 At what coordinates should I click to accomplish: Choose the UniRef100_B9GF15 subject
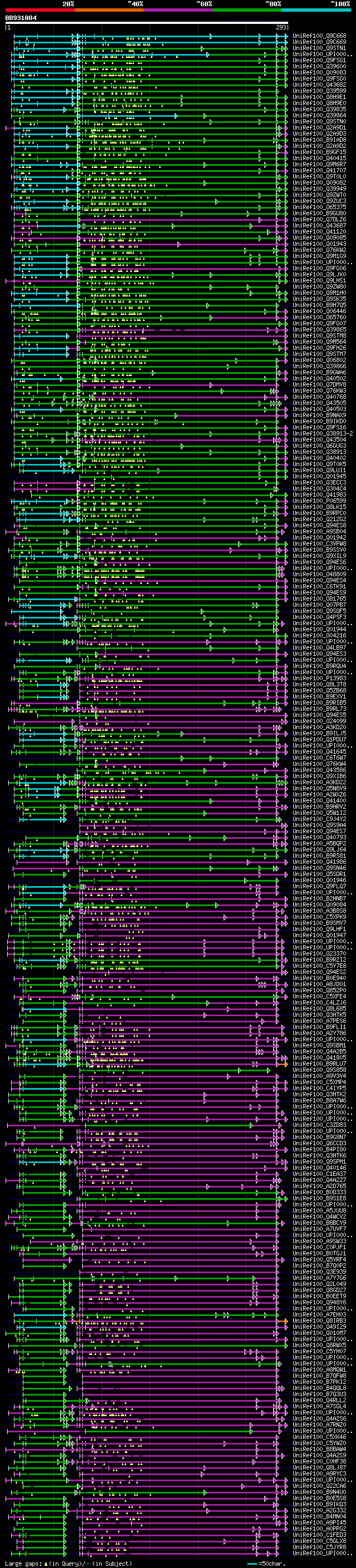tap(319, 151)
